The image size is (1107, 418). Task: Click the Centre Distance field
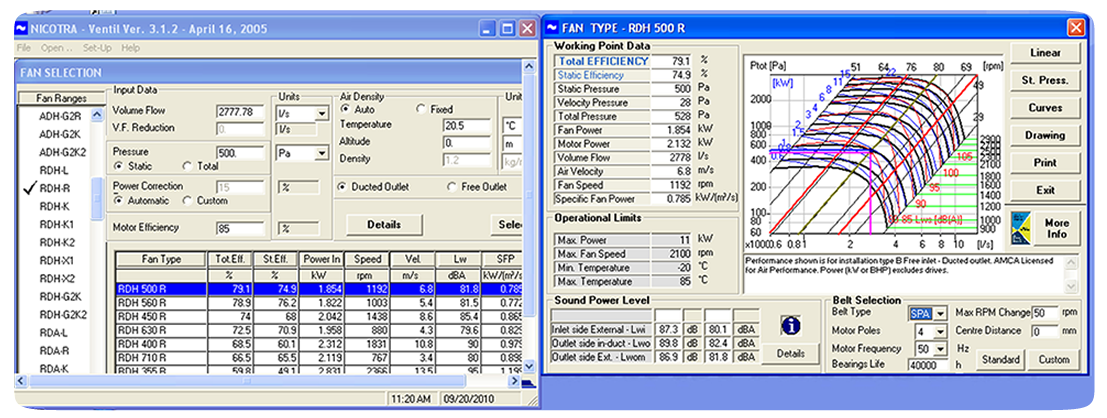(x=1045, y=330)
